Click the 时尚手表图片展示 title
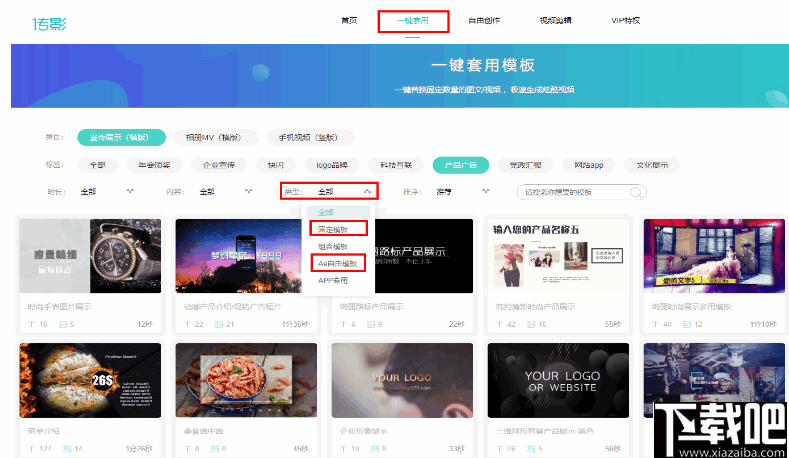Viewport: 789px width, 458px height. [x=59, y=307]
